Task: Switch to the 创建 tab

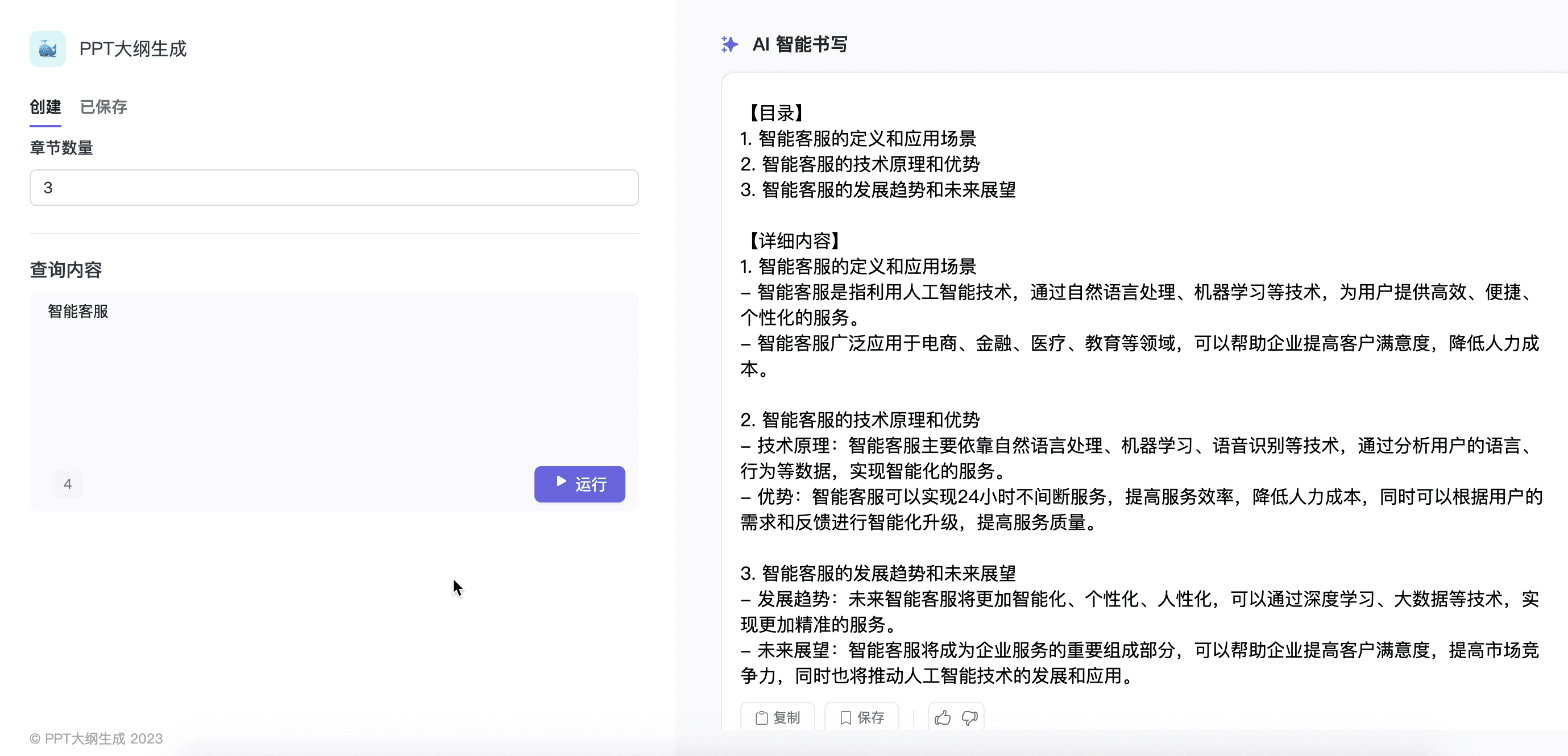Action: pyautogui.click(x=45, y=107)
